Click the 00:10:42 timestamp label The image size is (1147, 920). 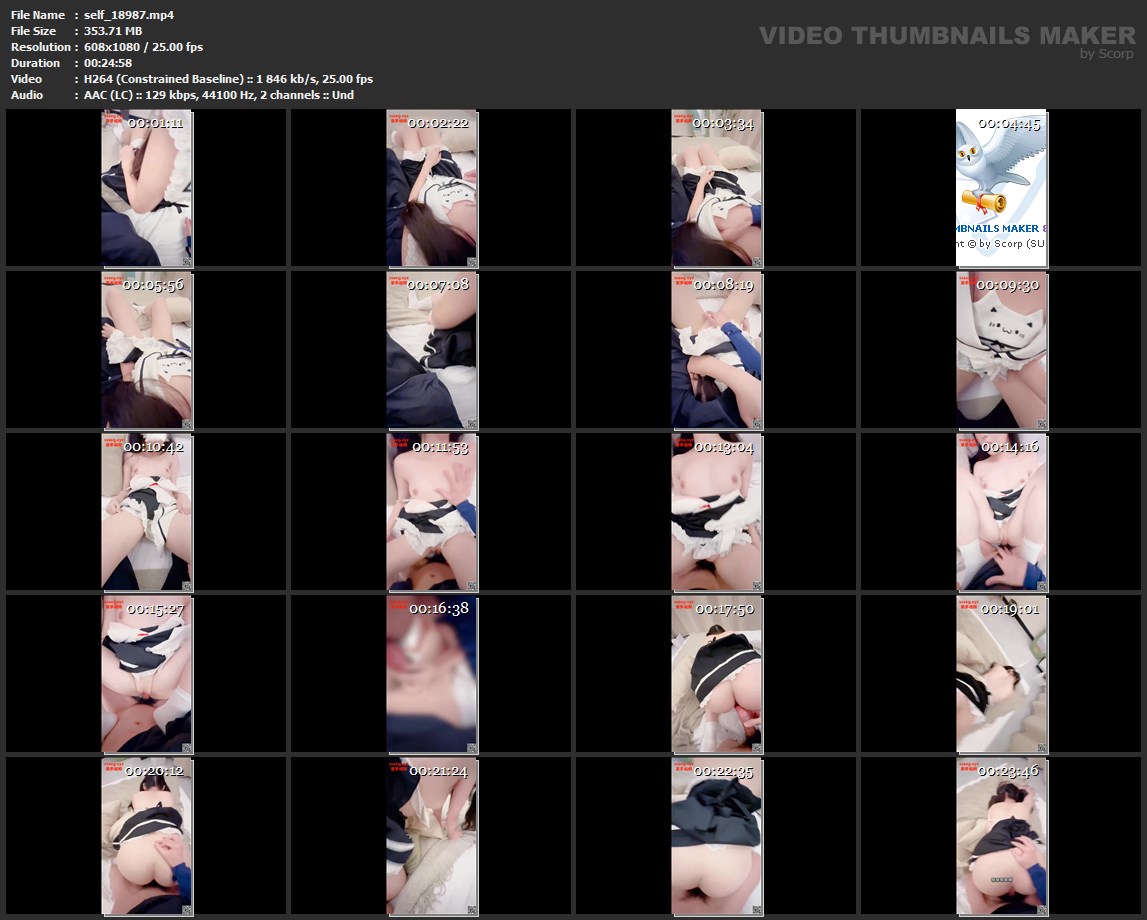153,447
